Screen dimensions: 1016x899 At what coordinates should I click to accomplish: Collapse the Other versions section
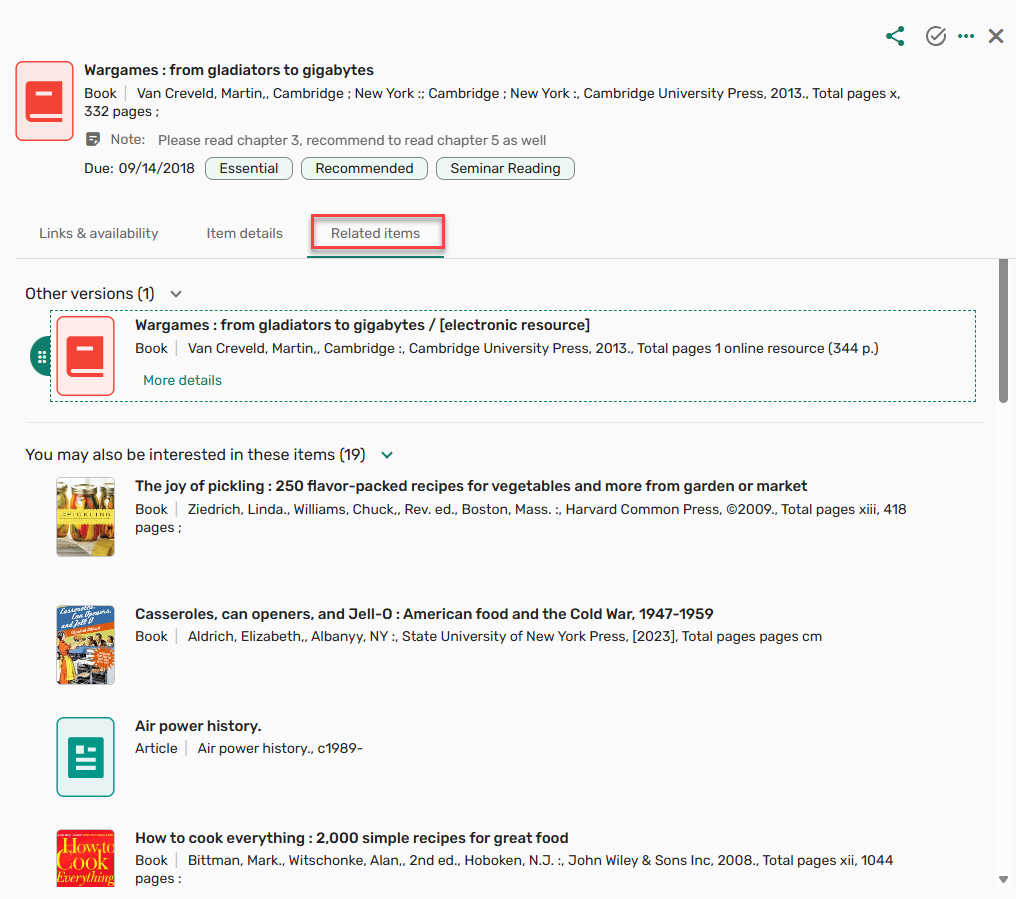coord(176,294)
